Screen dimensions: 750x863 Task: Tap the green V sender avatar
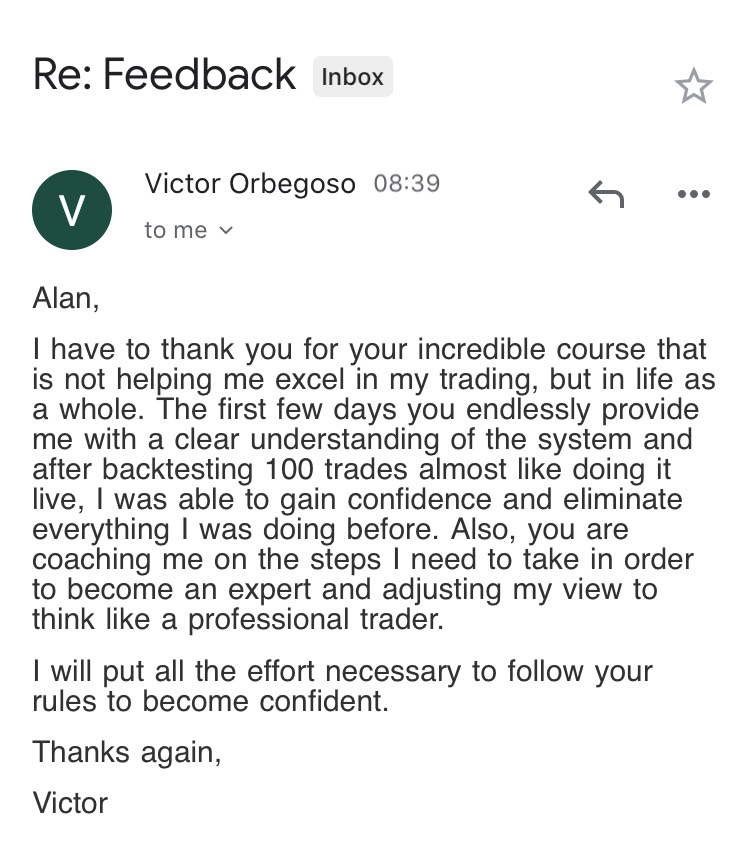72,209
